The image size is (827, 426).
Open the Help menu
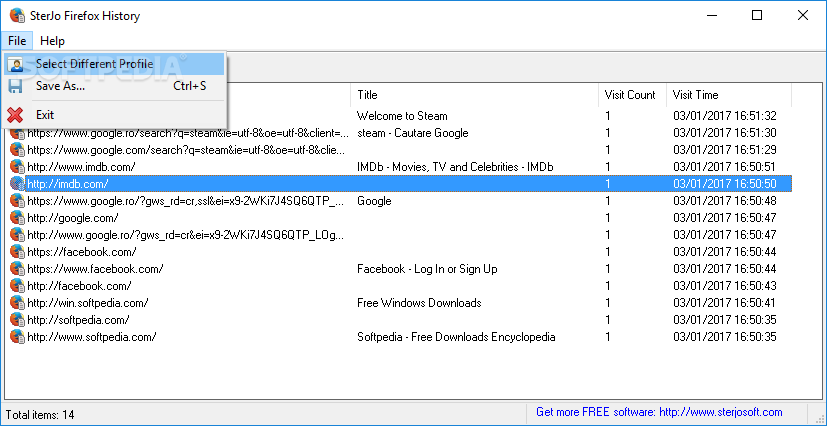52,41
